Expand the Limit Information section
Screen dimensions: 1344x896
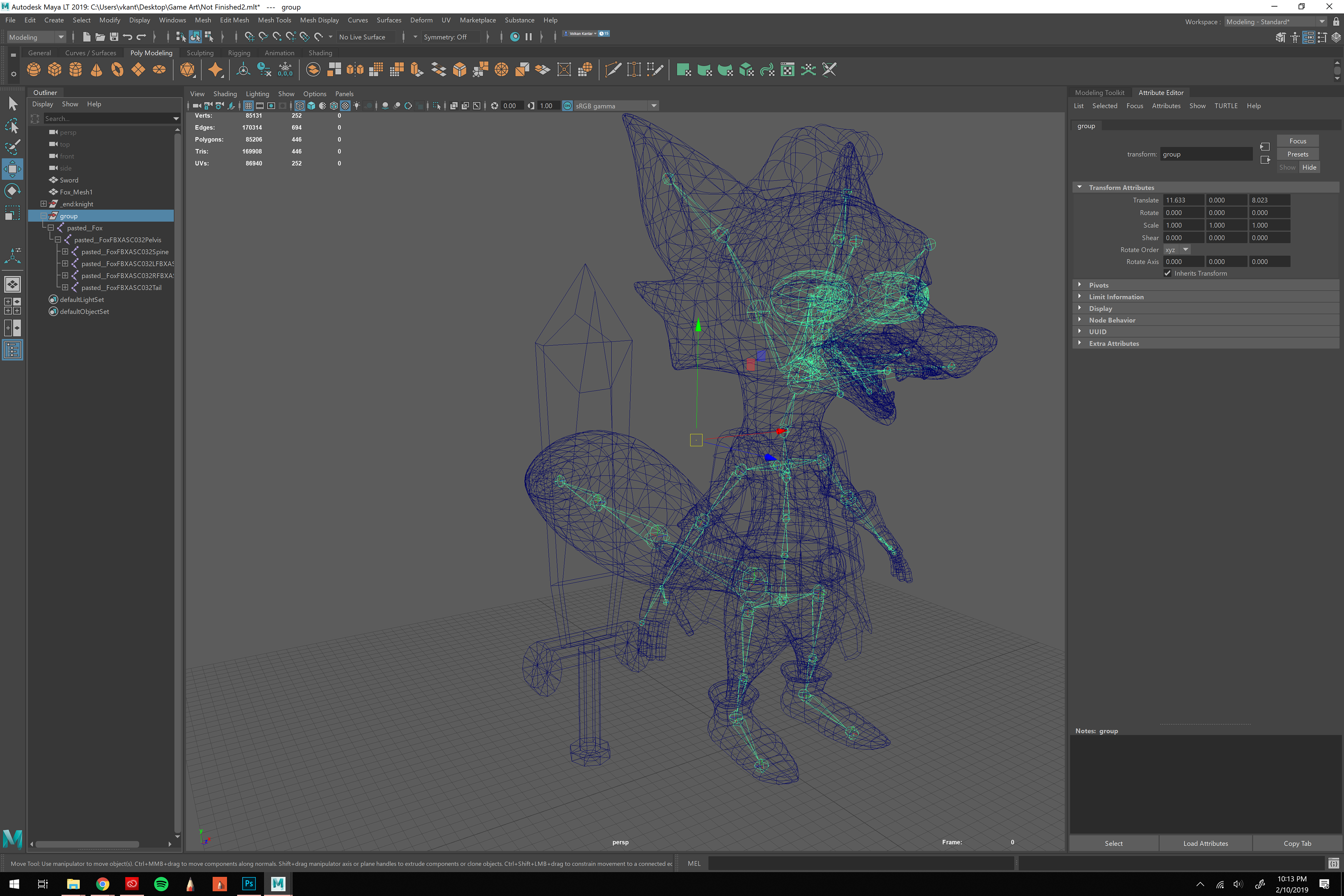1079,296
